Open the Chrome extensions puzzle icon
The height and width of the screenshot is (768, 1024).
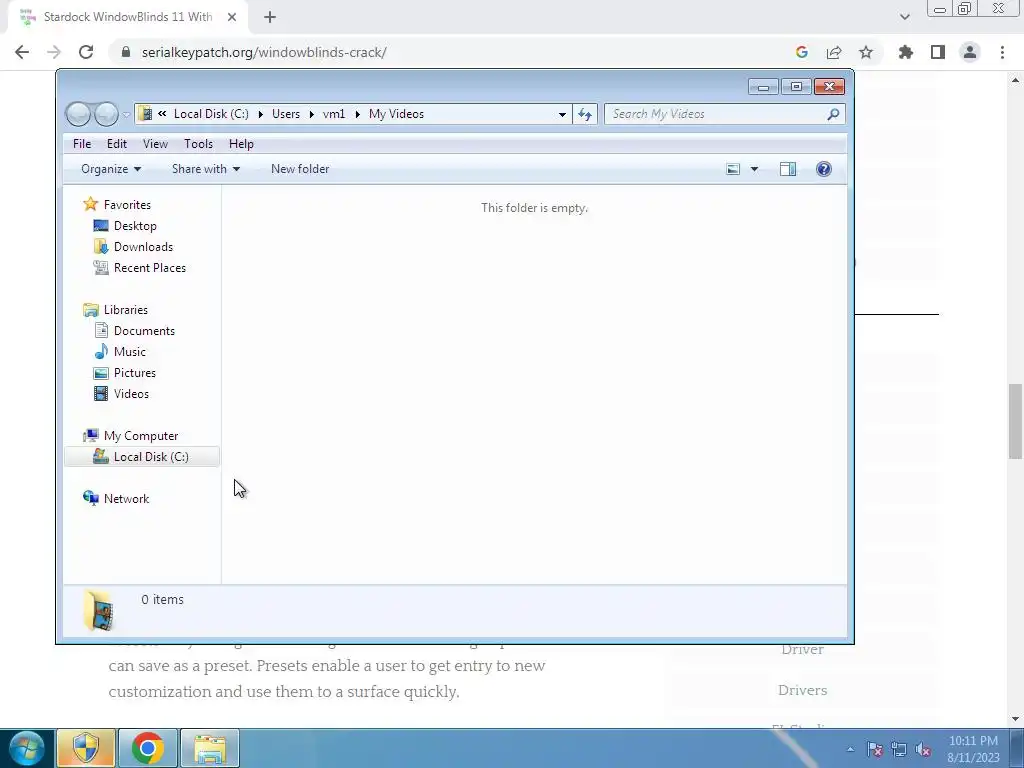(905, 52)
